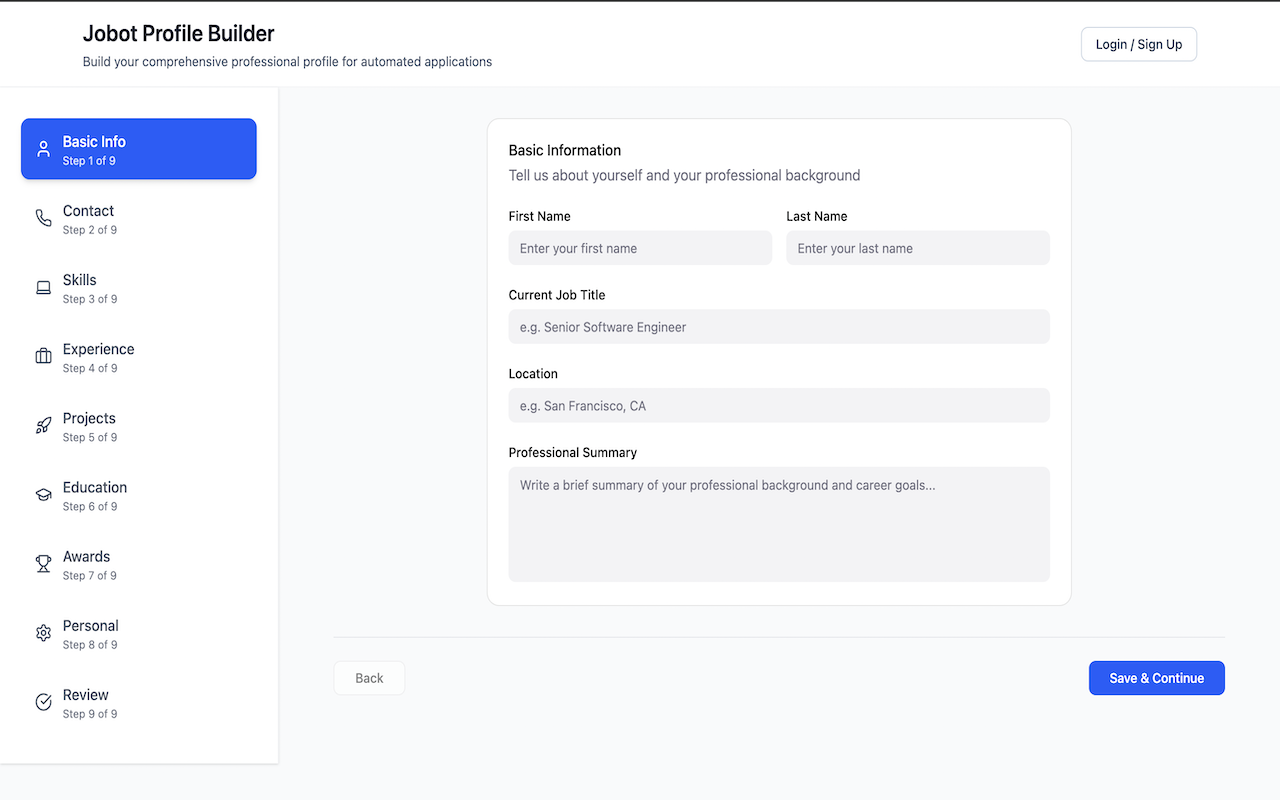Click the First Name input field
This screenshot has width=1280, height=800.
640,248
